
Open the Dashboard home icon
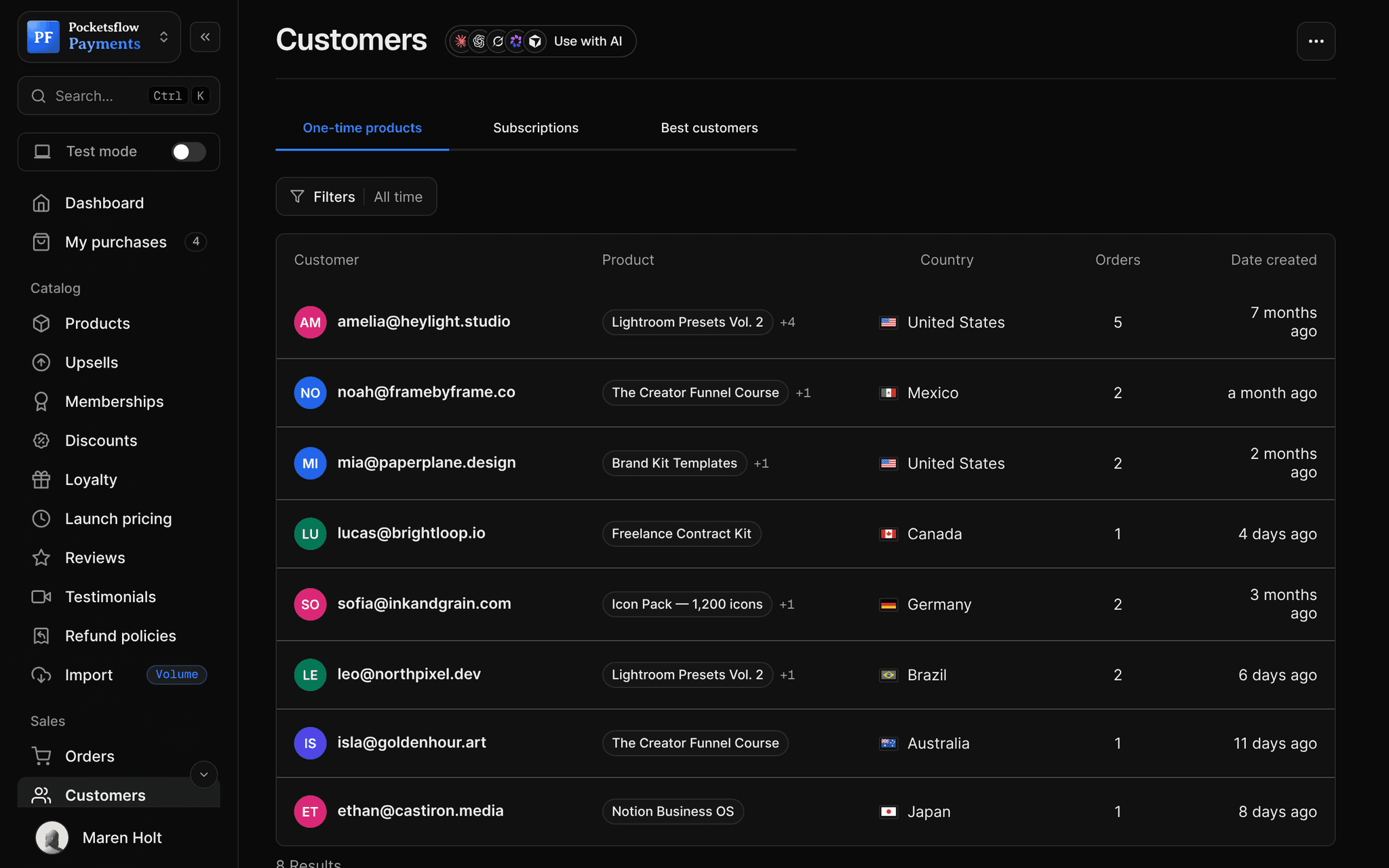(x=41, y=203)
